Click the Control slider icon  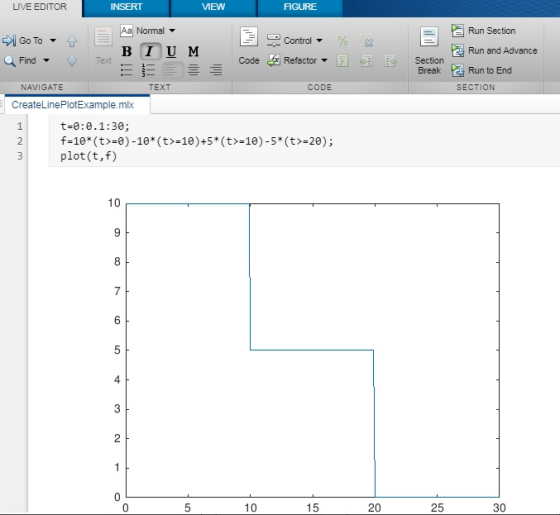274,40
